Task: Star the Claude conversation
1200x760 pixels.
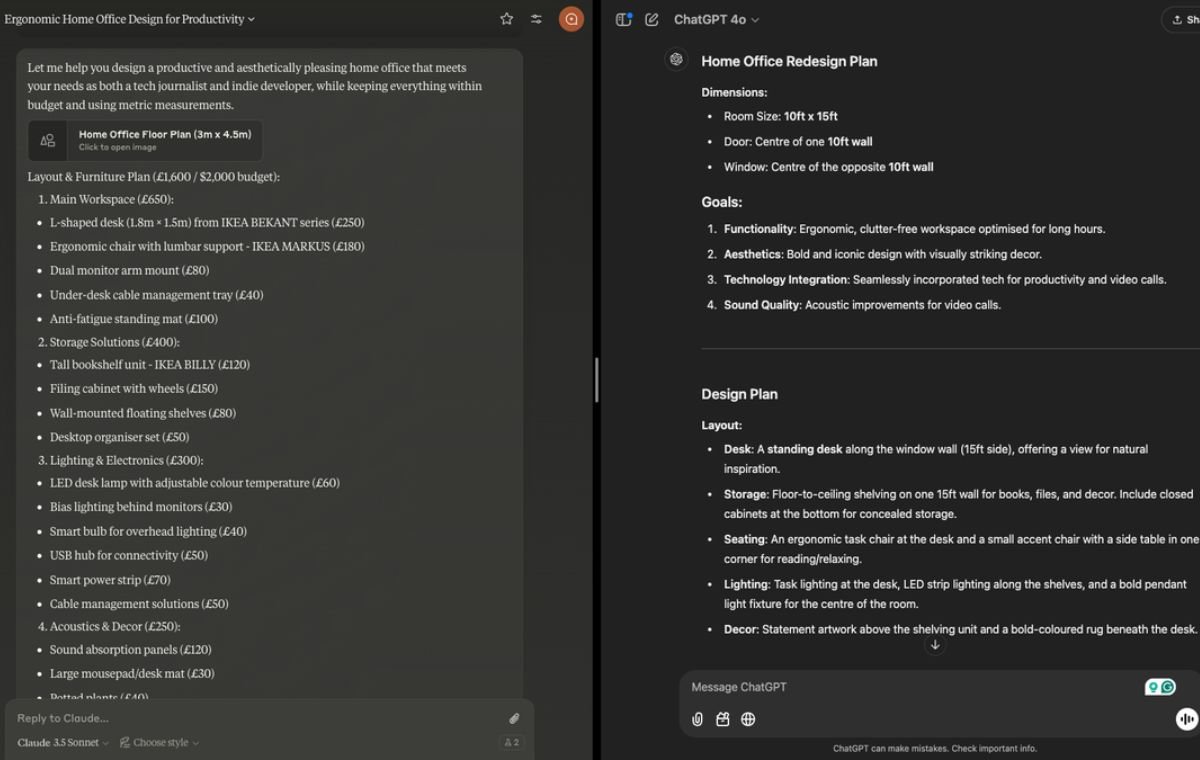Action: point(506,18)
